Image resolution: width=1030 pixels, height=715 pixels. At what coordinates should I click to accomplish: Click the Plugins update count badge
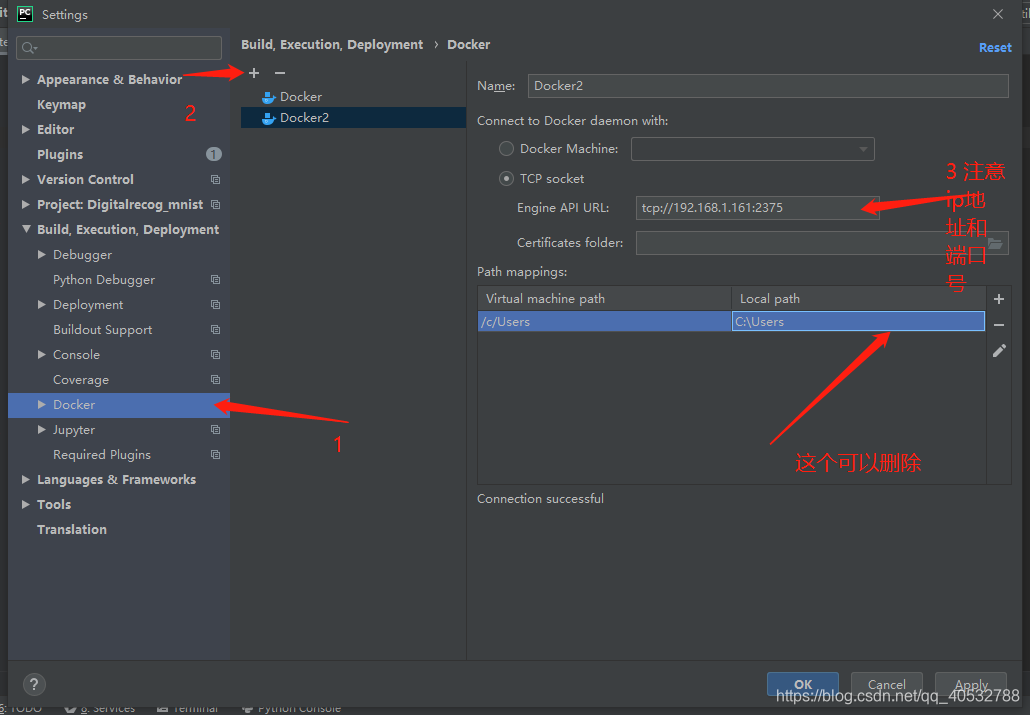click(213, 154)
